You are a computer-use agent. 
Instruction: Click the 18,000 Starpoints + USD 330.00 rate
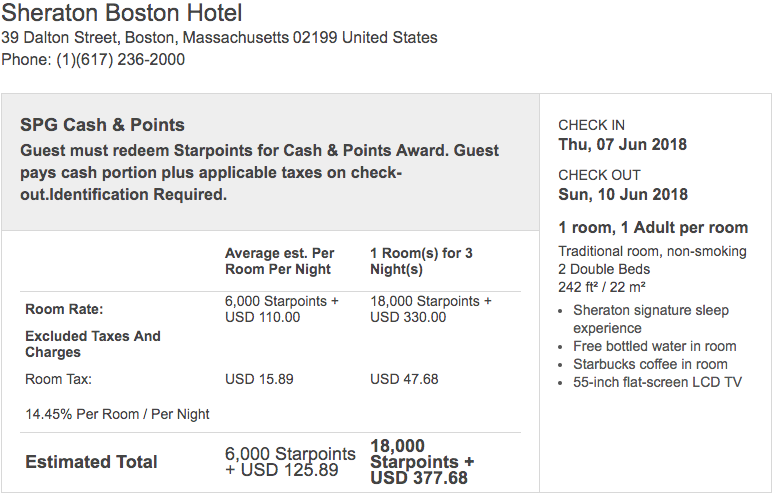430,309
